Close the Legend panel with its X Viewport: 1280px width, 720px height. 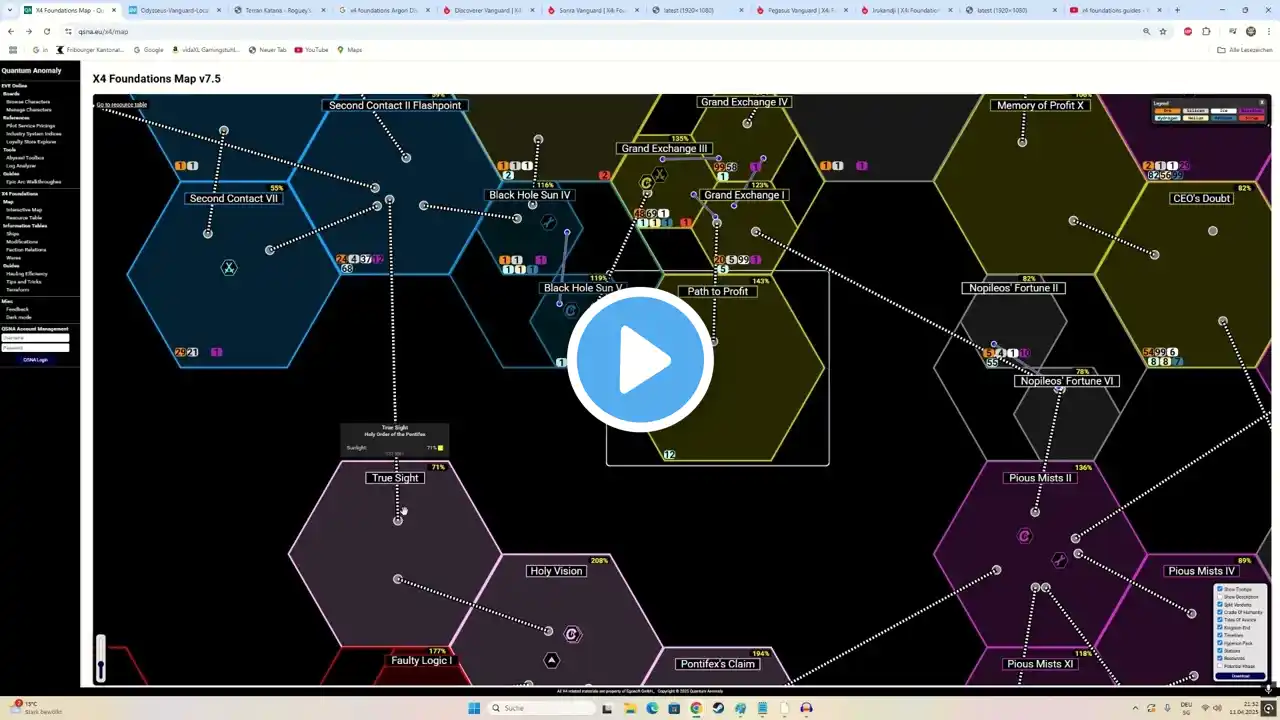[1262, 102]
